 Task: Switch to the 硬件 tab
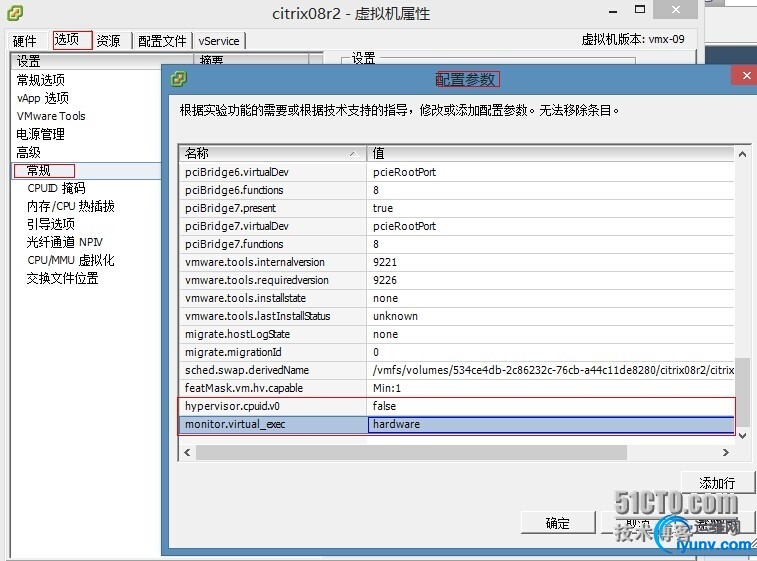(x=25, y=41)
